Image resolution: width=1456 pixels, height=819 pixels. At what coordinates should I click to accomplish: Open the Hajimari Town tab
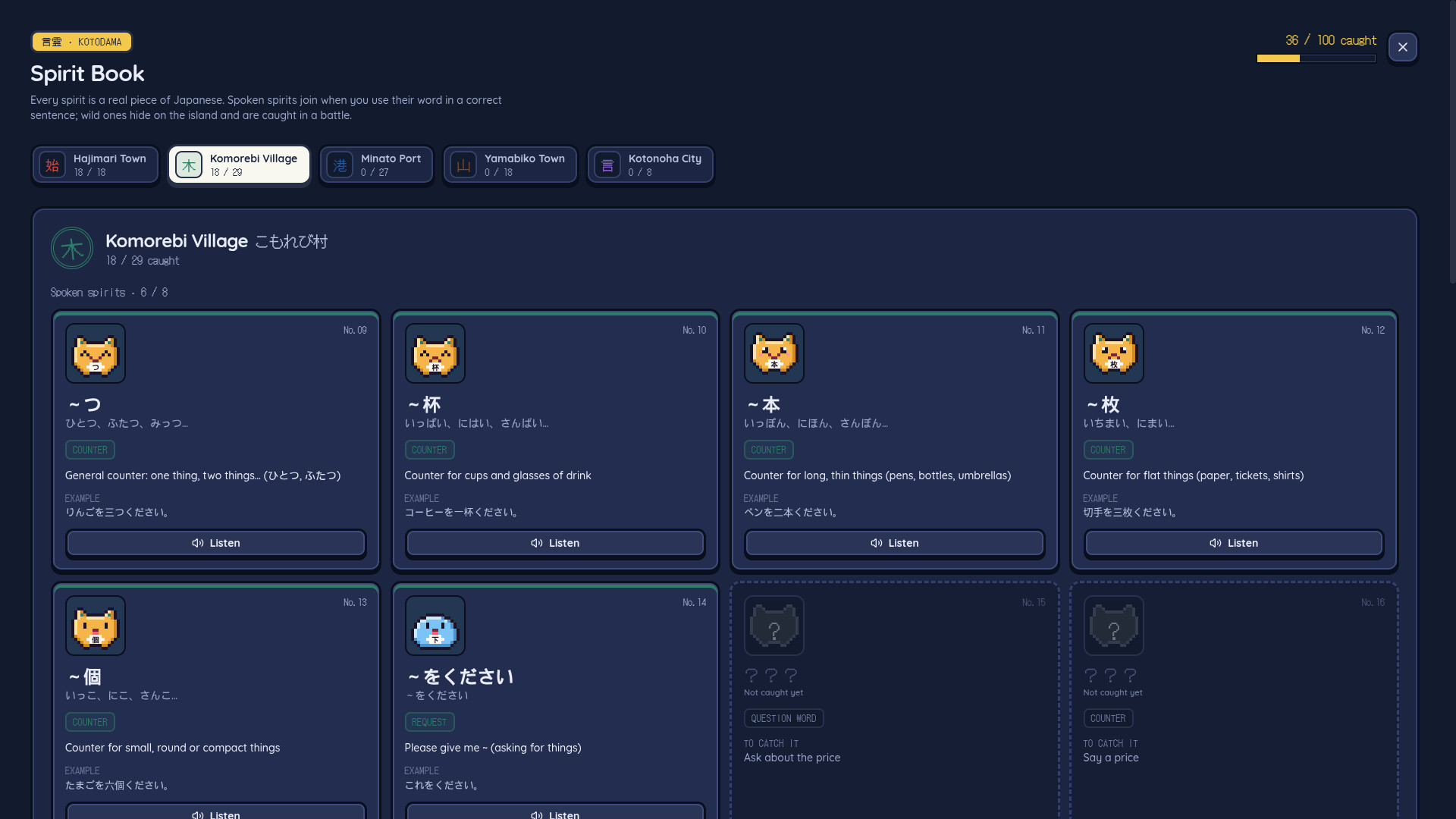(x=96, y=165)
